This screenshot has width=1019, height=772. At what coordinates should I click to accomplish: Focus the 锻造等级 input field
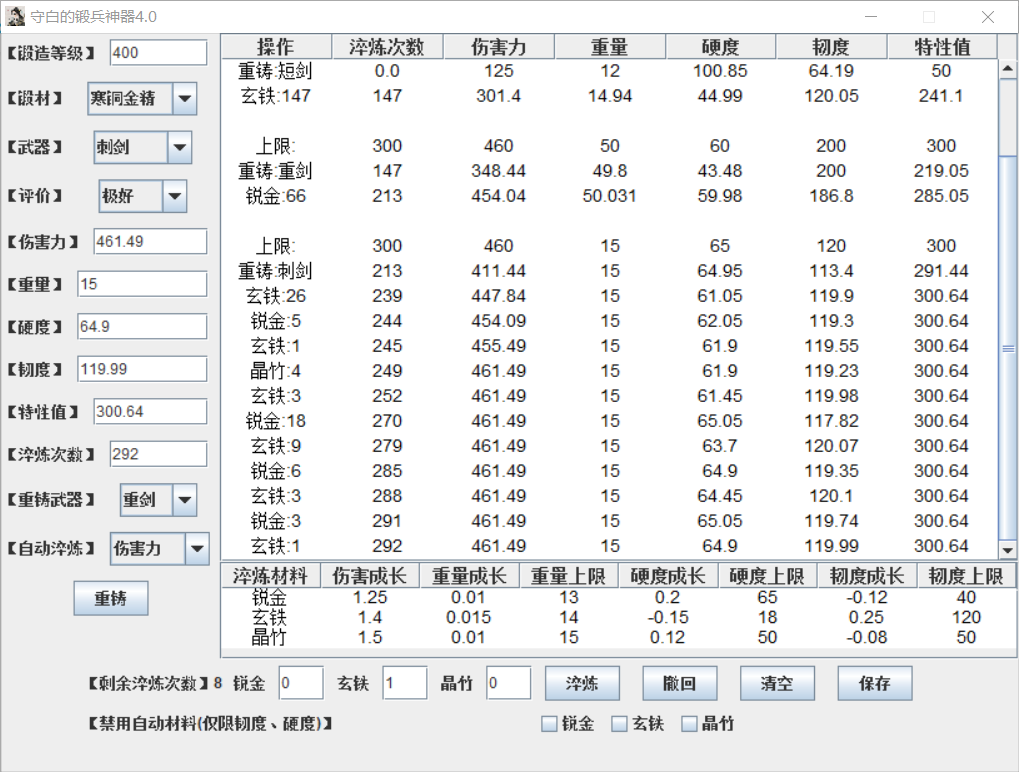click(158, 52)
